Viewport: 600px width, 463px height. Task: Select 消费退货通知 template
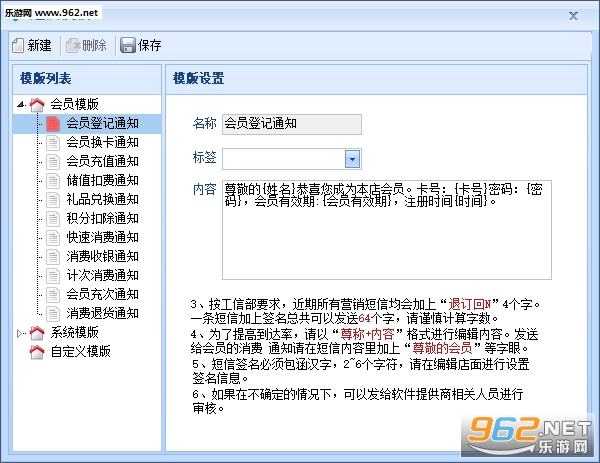(103, 313)
